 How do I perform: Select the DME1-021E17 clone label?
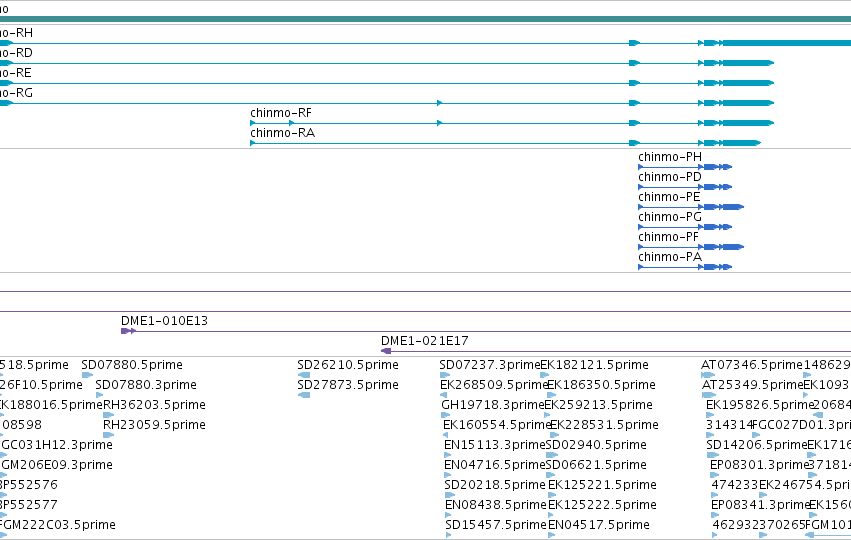[424, 341]
